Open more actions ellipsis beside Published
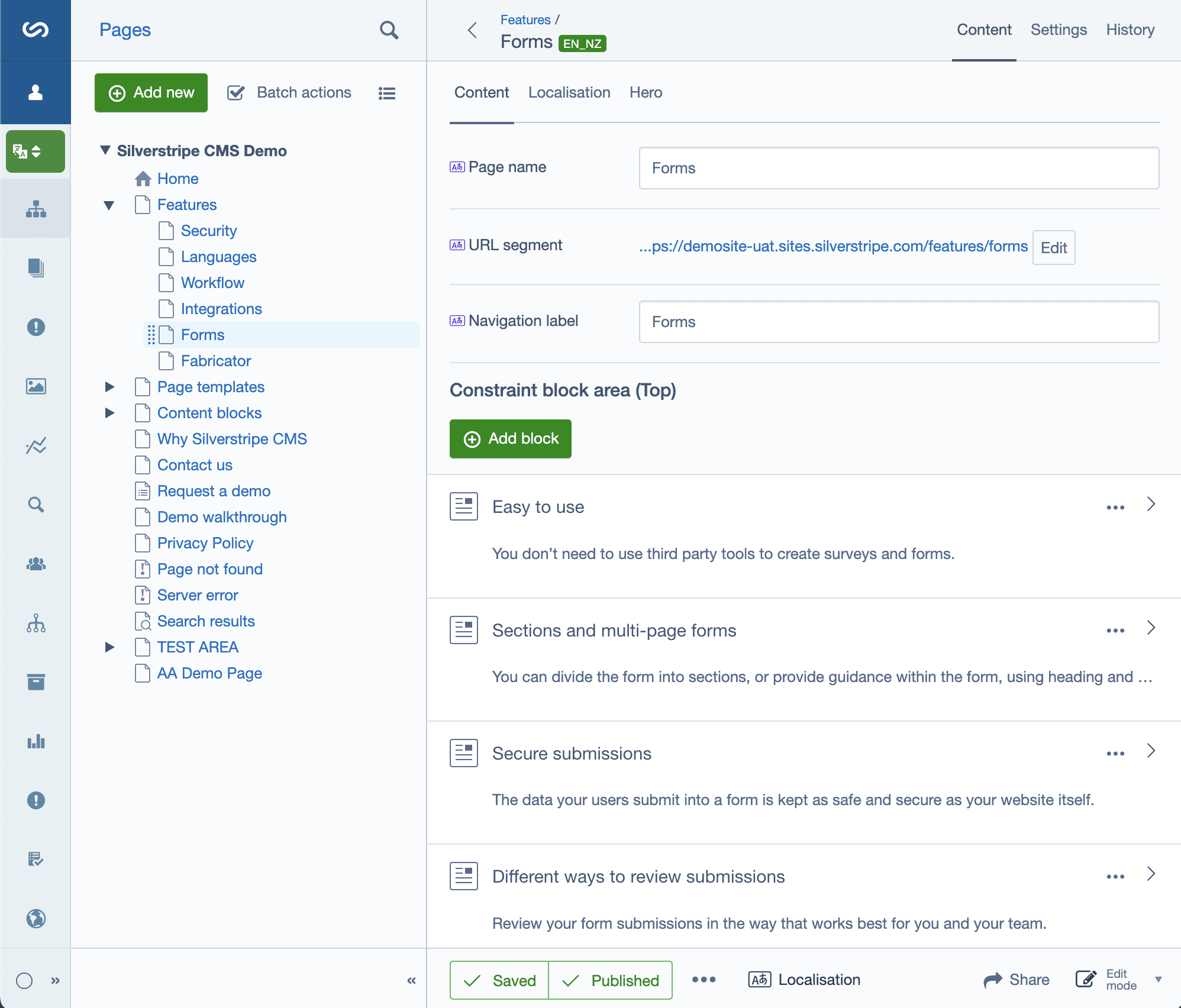This screenshot has height=1008, width=1181. tap(704, 980)
